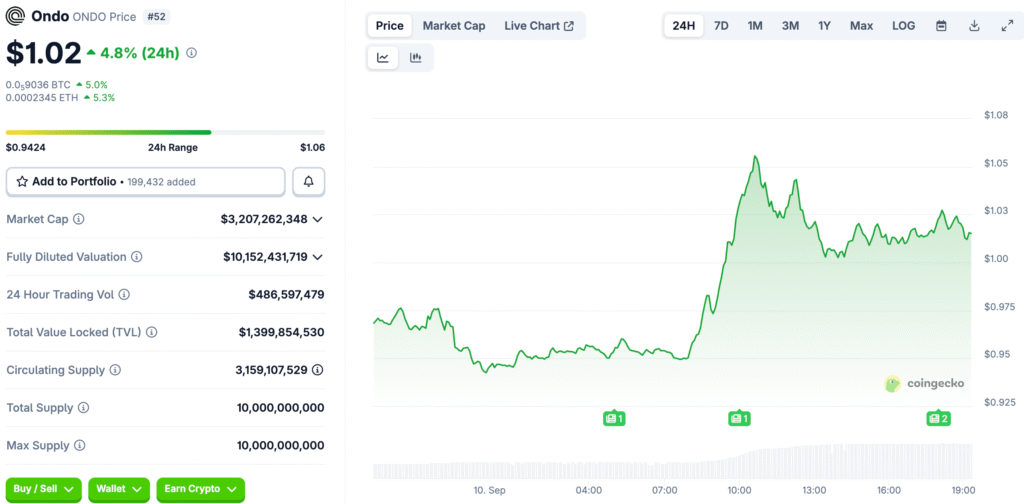Select the 7D time range

coord(721,26)
